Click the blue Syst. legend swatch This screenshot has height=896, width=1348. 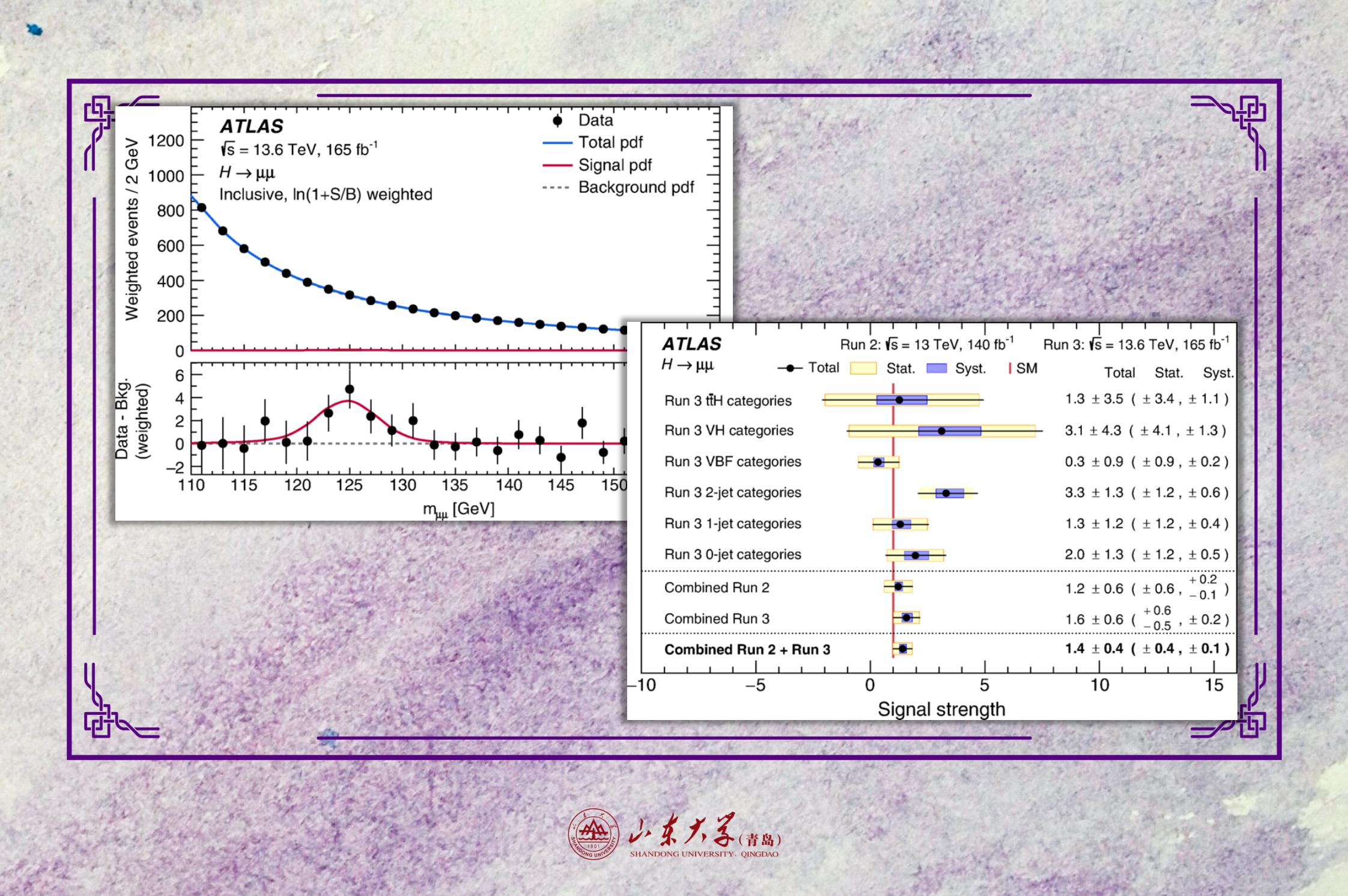tap(937, 369)
